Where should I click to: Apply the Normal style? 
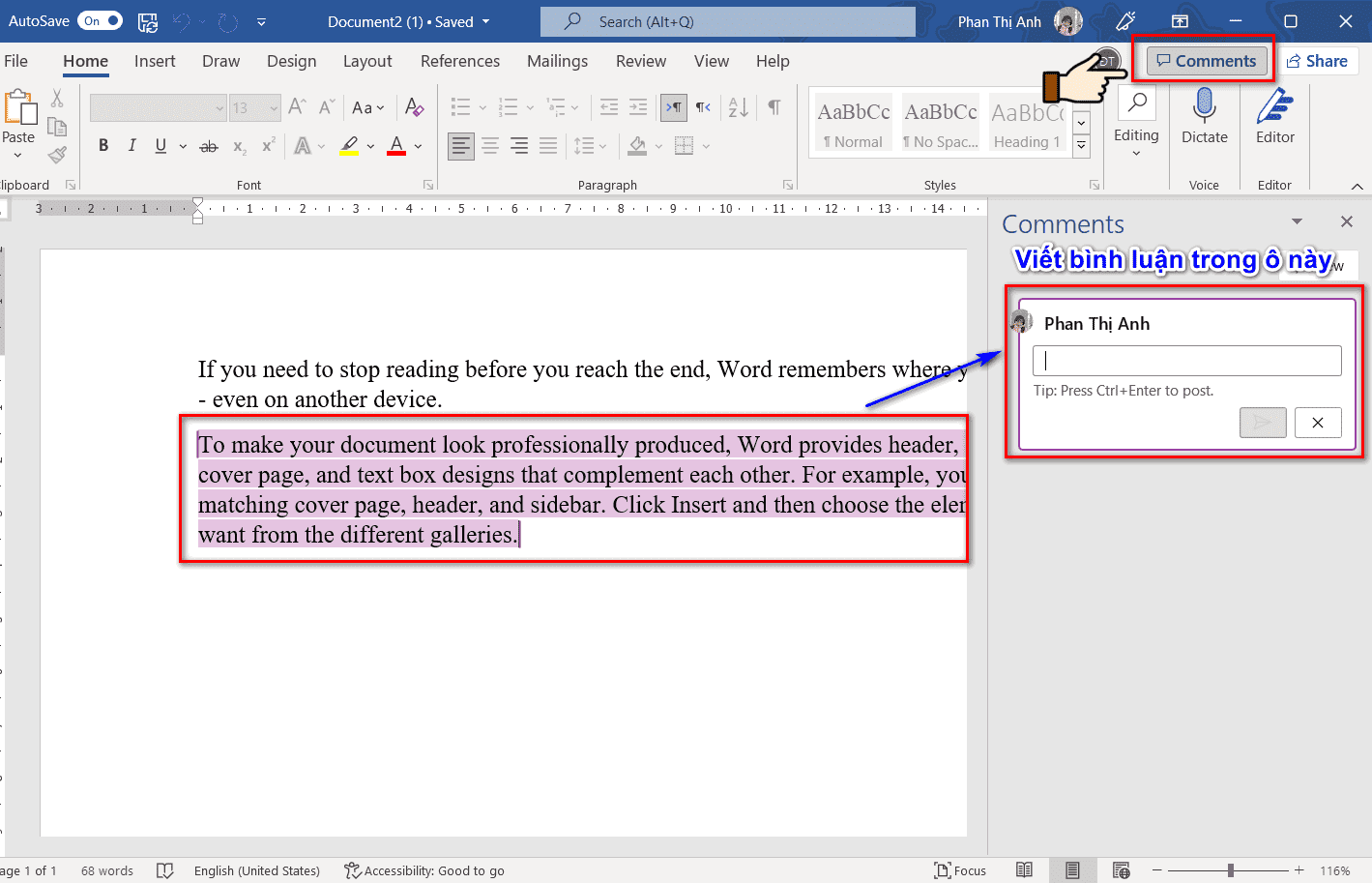click(854, 124)
